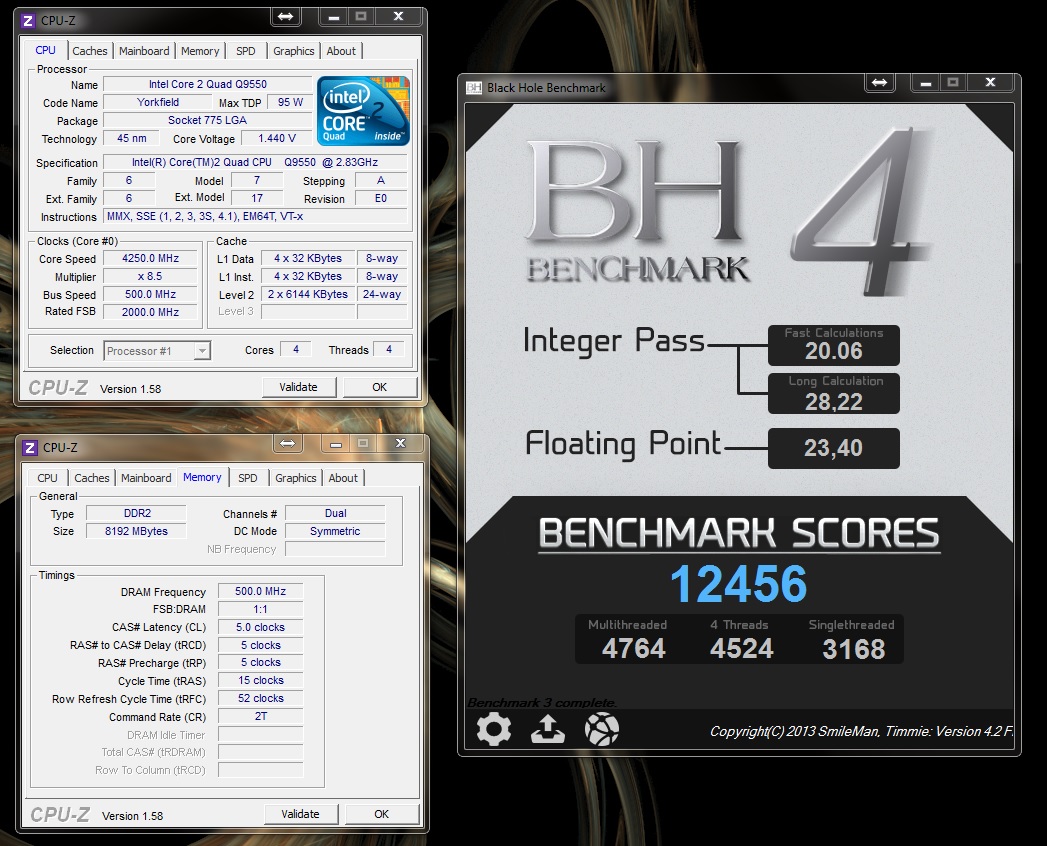Click the Multiplier value 'x 8.5'

[150, 276]
